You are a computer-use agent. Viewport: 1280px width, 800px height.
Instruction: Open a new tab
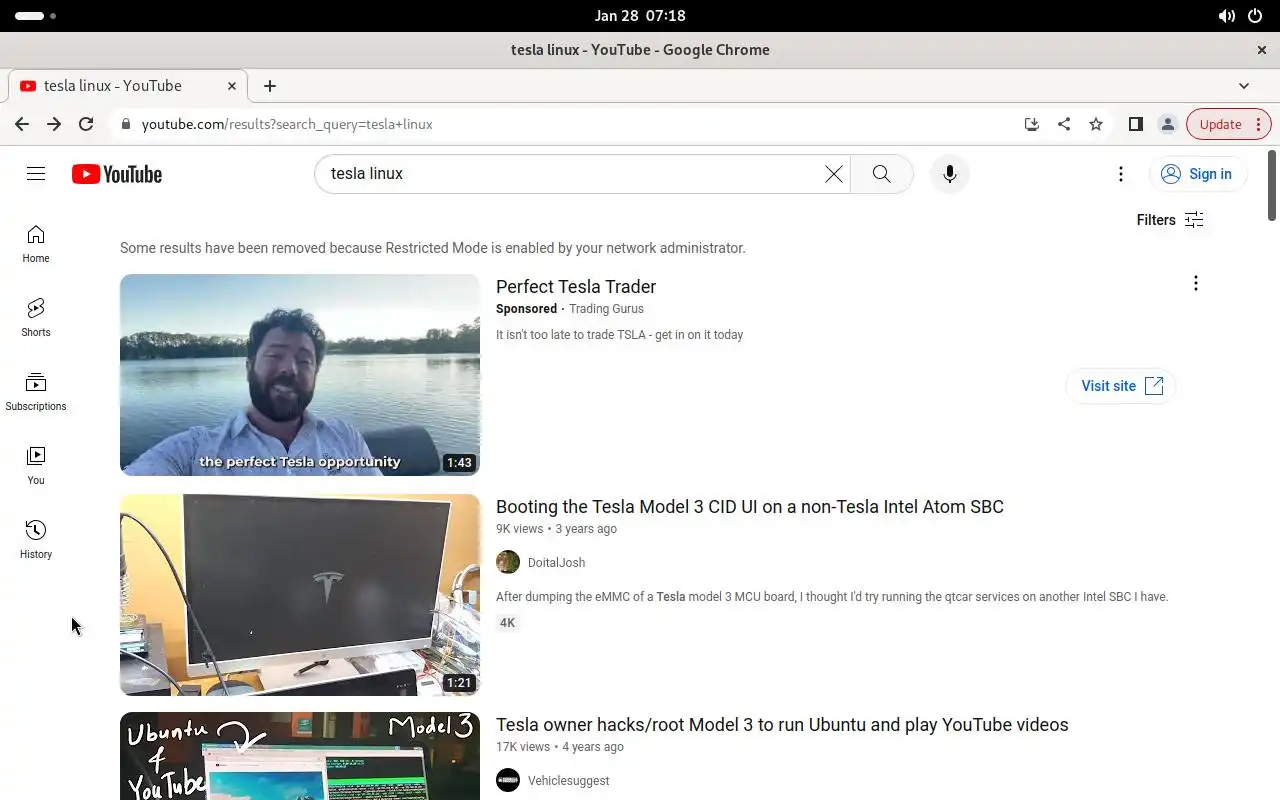(x=270, y=86)
